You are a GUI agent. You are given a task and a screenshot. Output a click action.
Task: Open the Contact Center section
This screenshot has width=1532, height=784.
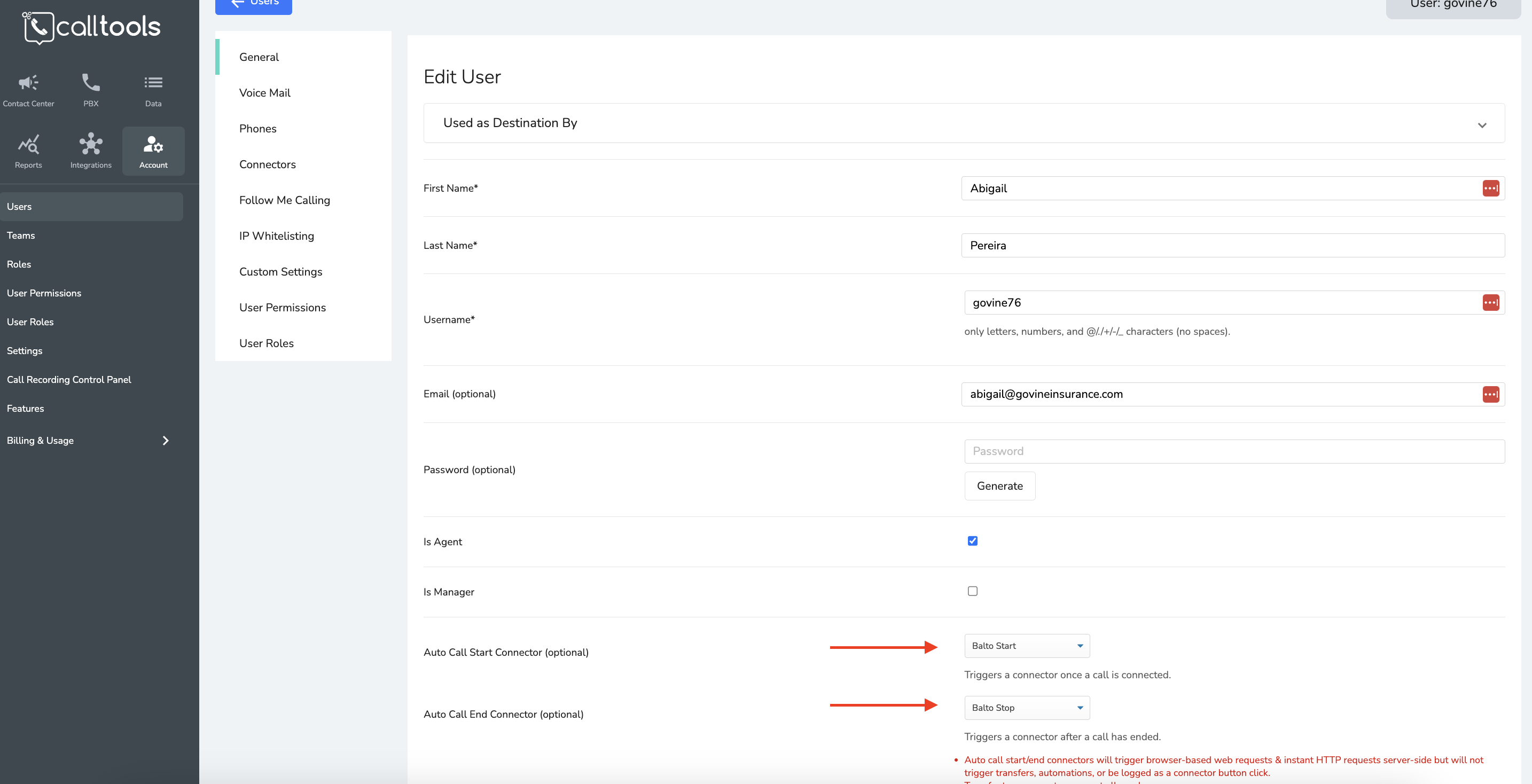(28, 89)
